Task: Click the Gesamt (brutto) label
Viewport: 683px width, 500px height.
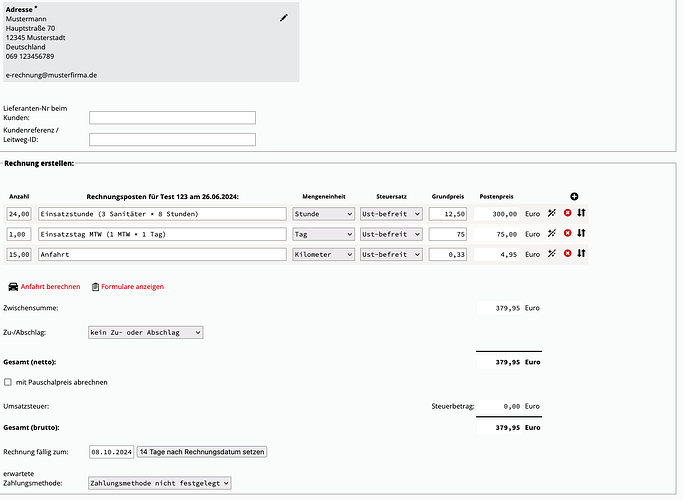Action: coord(31,427)
